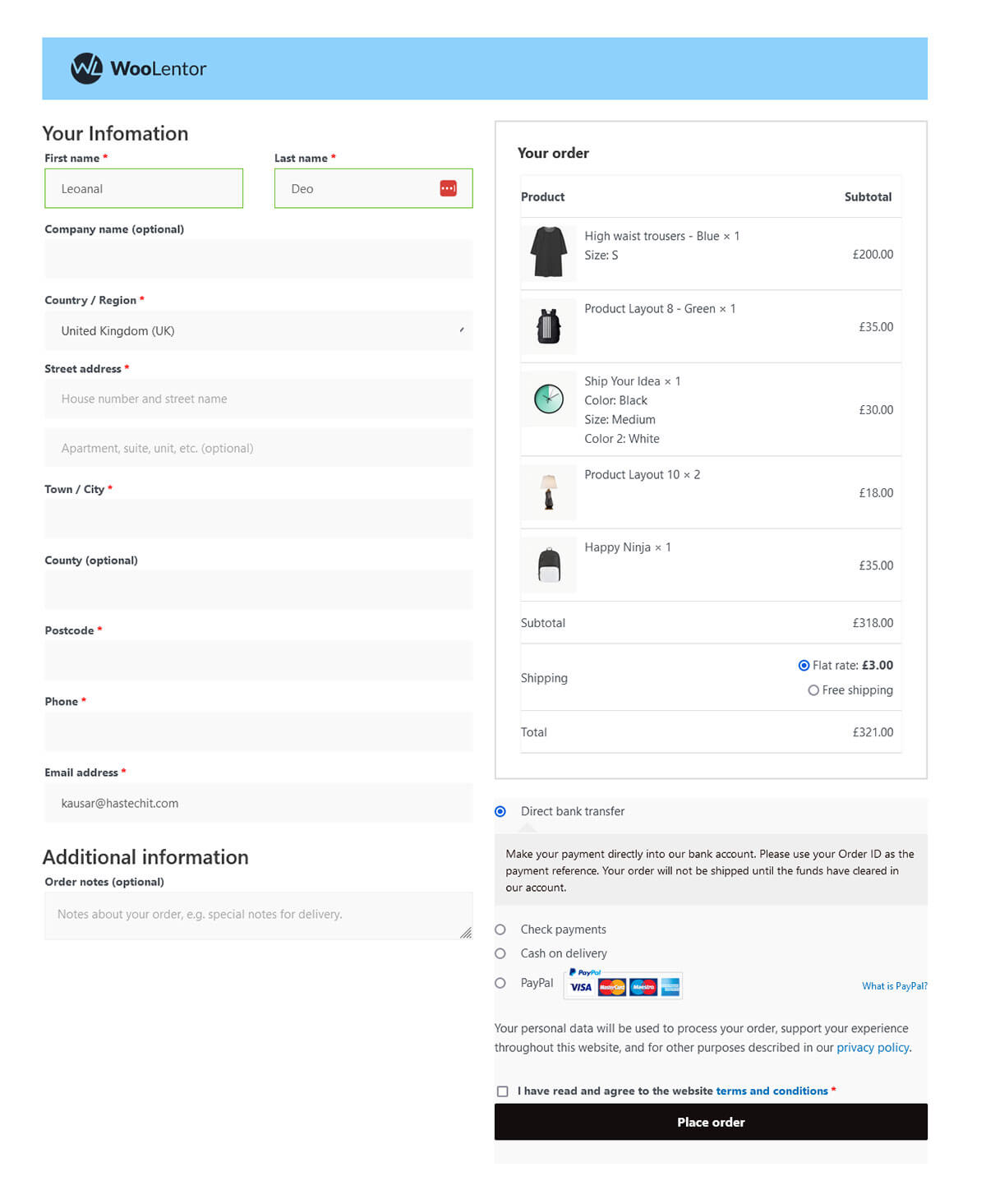Open the Product Layout 8 Green backpack thumbnail
Image resolution: width=986 pixels, height=1204 pixels.
[549, 326]
